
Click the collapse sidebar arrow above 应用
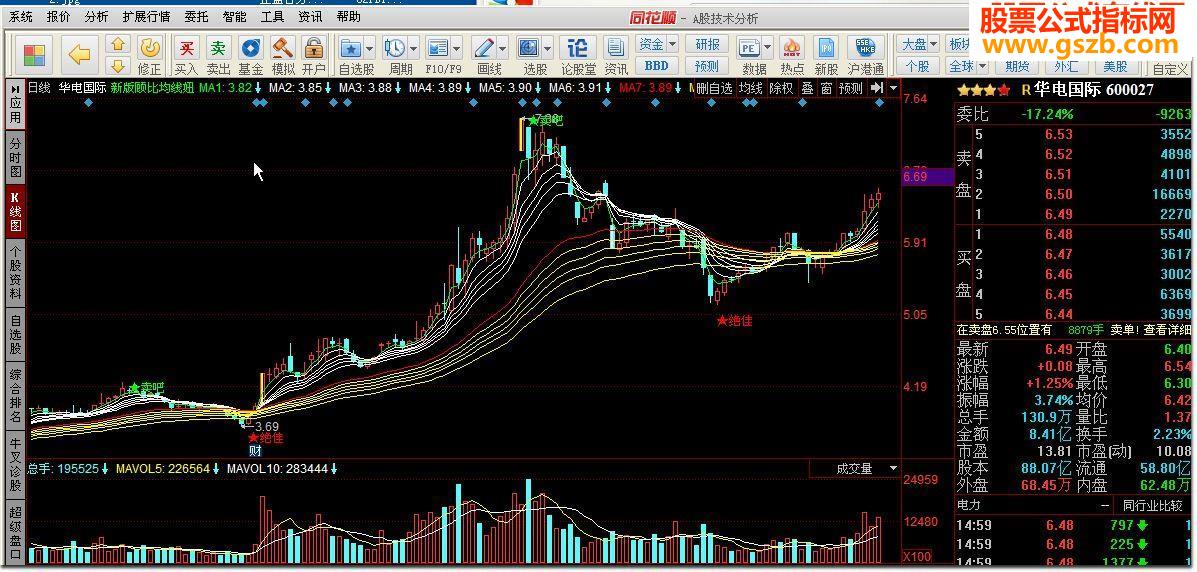point(15,89)
